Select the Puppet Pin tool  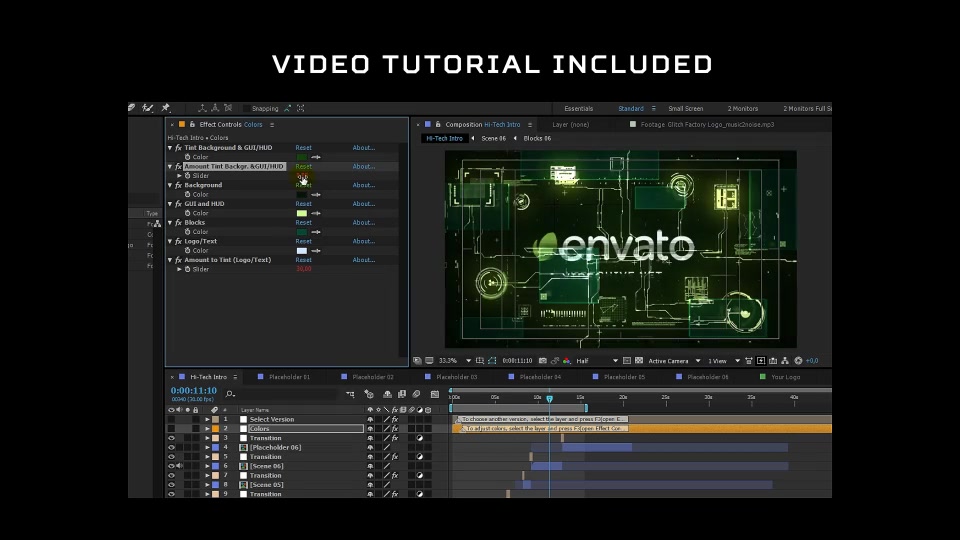(x=165, y=108)
